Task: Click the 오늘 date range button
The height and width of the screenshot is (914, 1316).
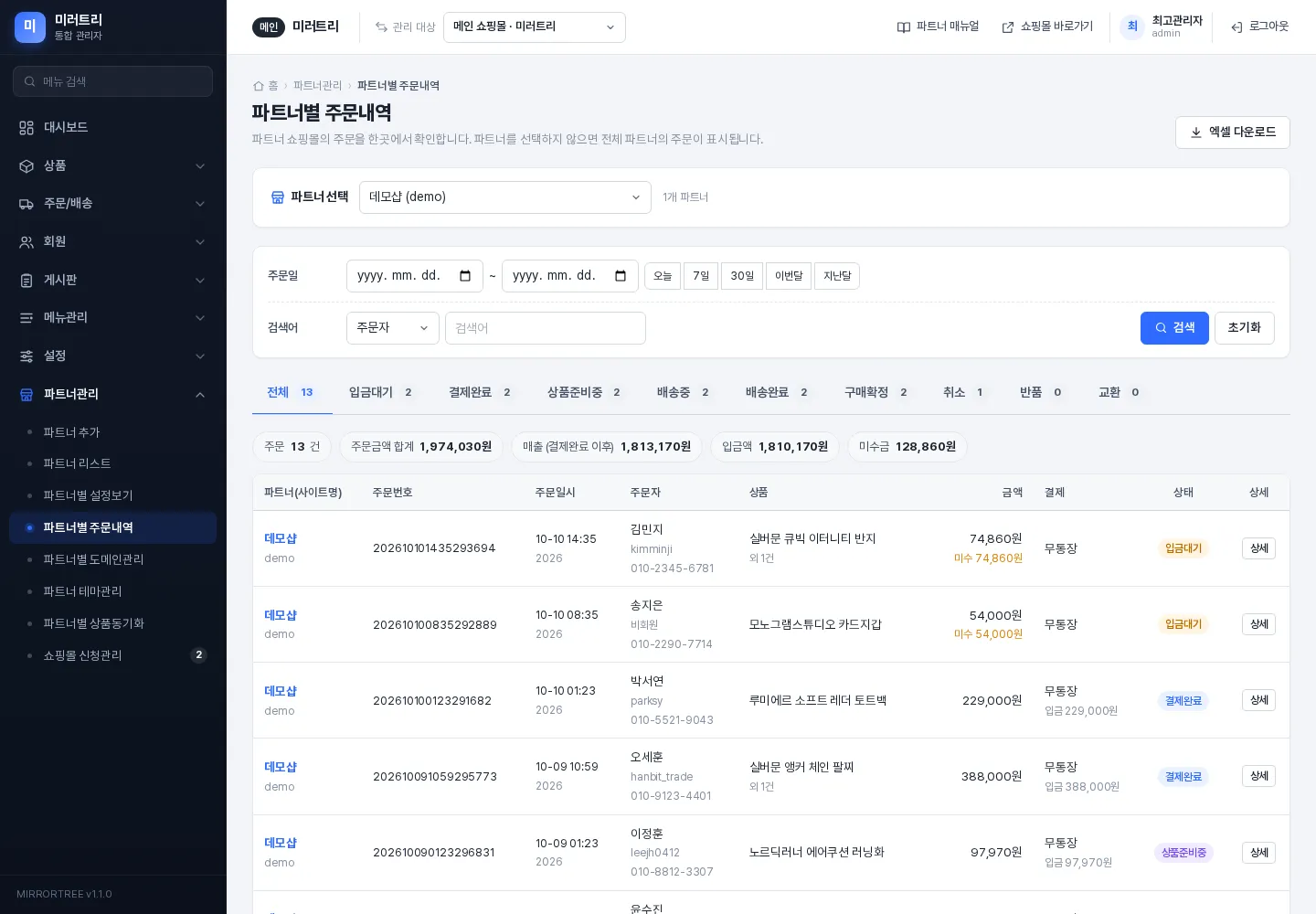Action: 663,276
